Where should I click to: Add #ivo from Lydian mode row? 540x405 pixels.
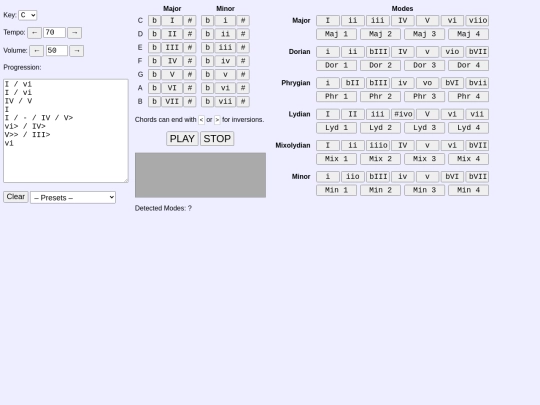coord(403,114)
